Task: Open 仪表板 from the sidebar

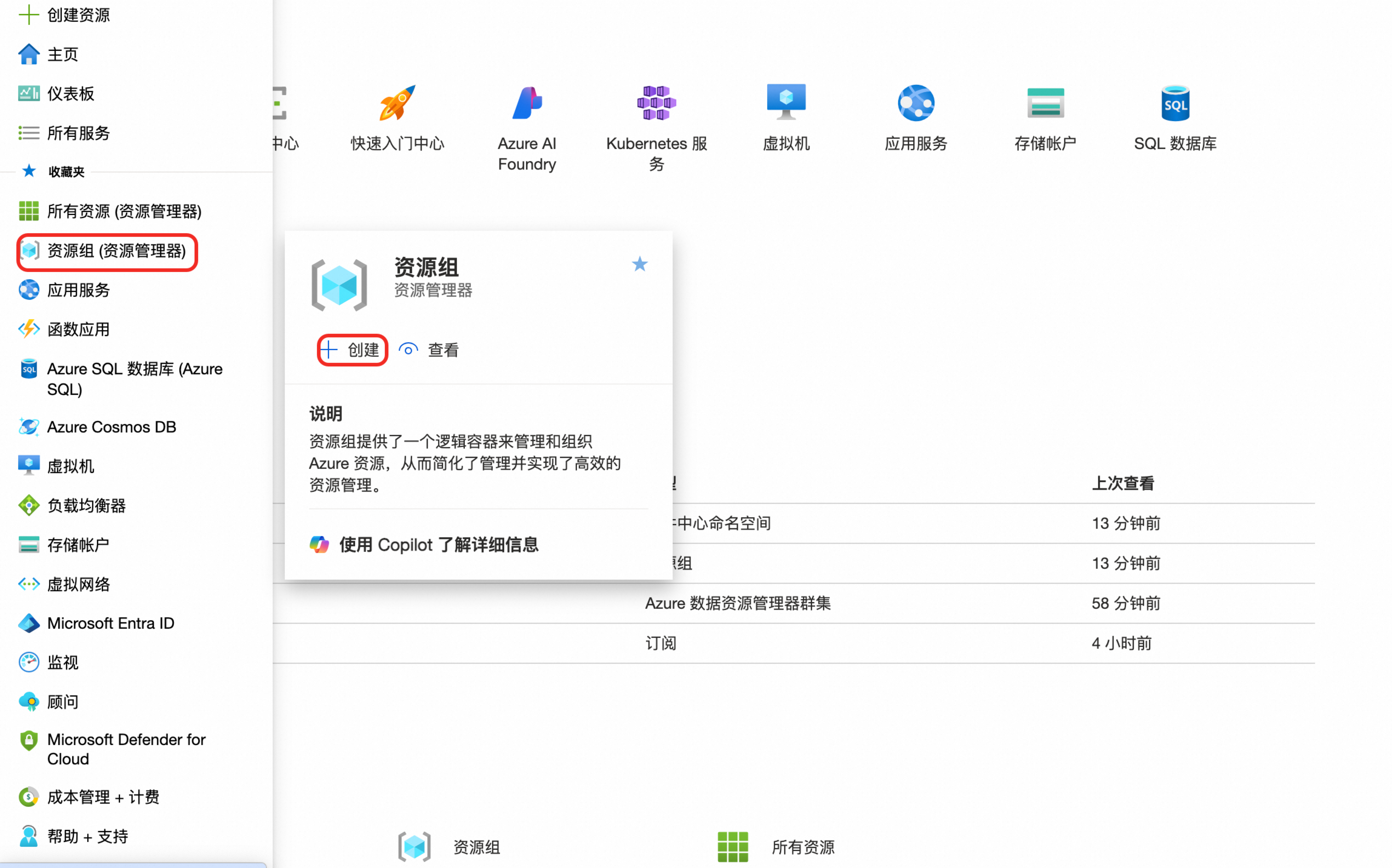Action: tap(70, 94)
